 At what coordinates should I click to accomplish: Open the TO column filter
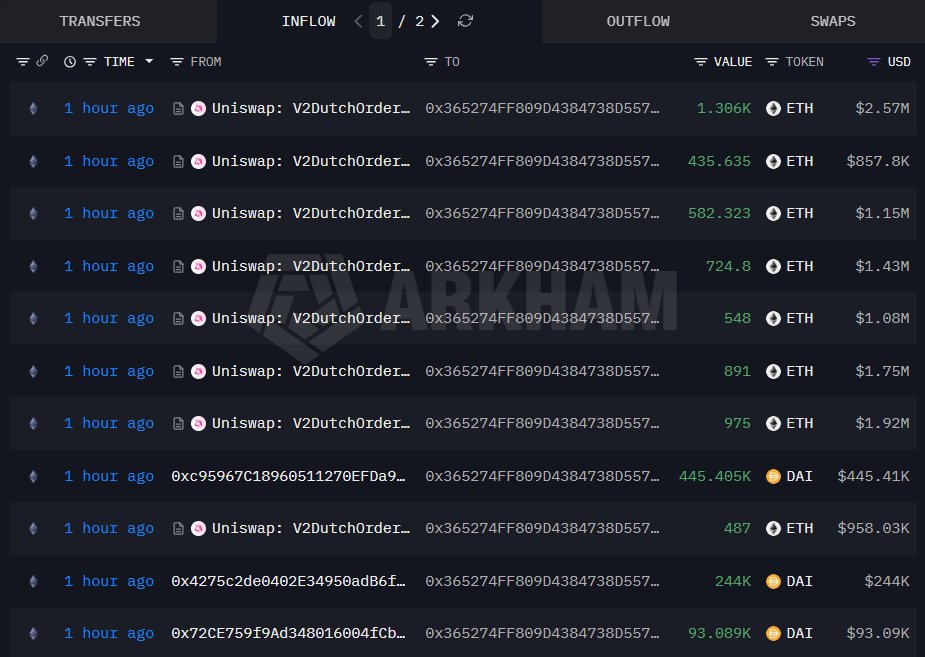[x=431, y=62]
